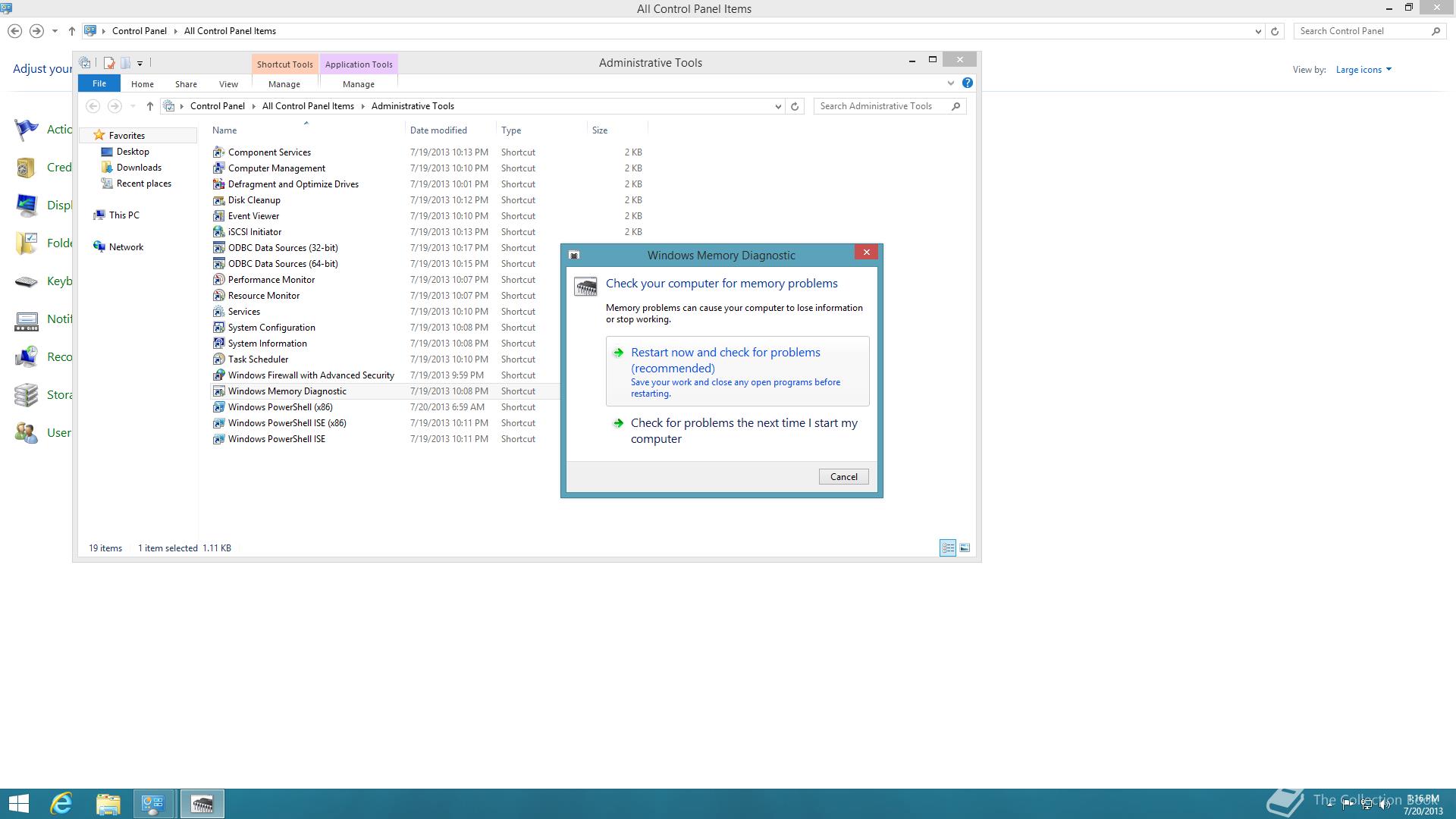Screen dimensions: 1456x819
Task: Open Manage tab under Shortcut Tools
Action: [284, 84]
